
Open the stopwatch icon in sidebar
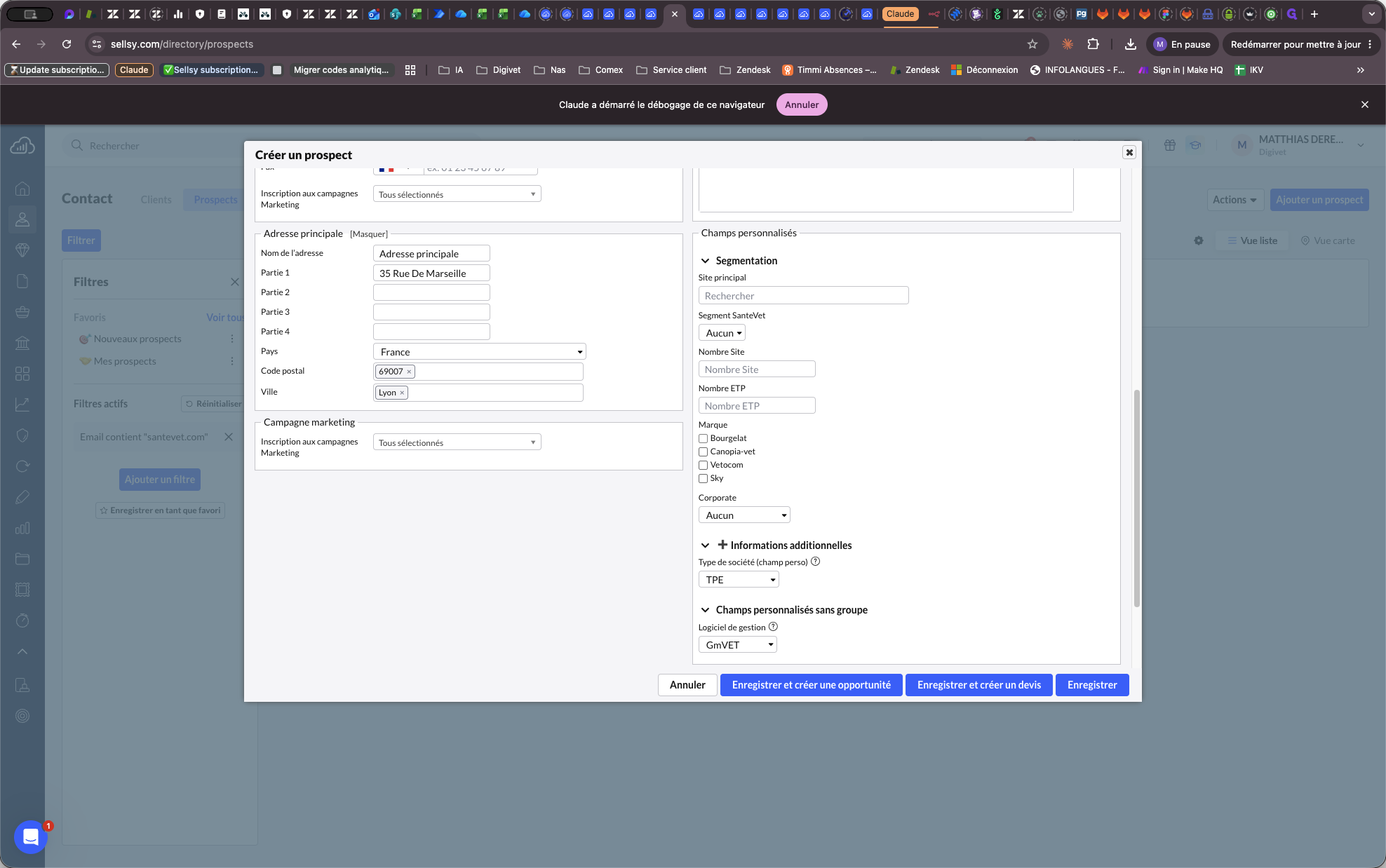click(x=22, y=621)
